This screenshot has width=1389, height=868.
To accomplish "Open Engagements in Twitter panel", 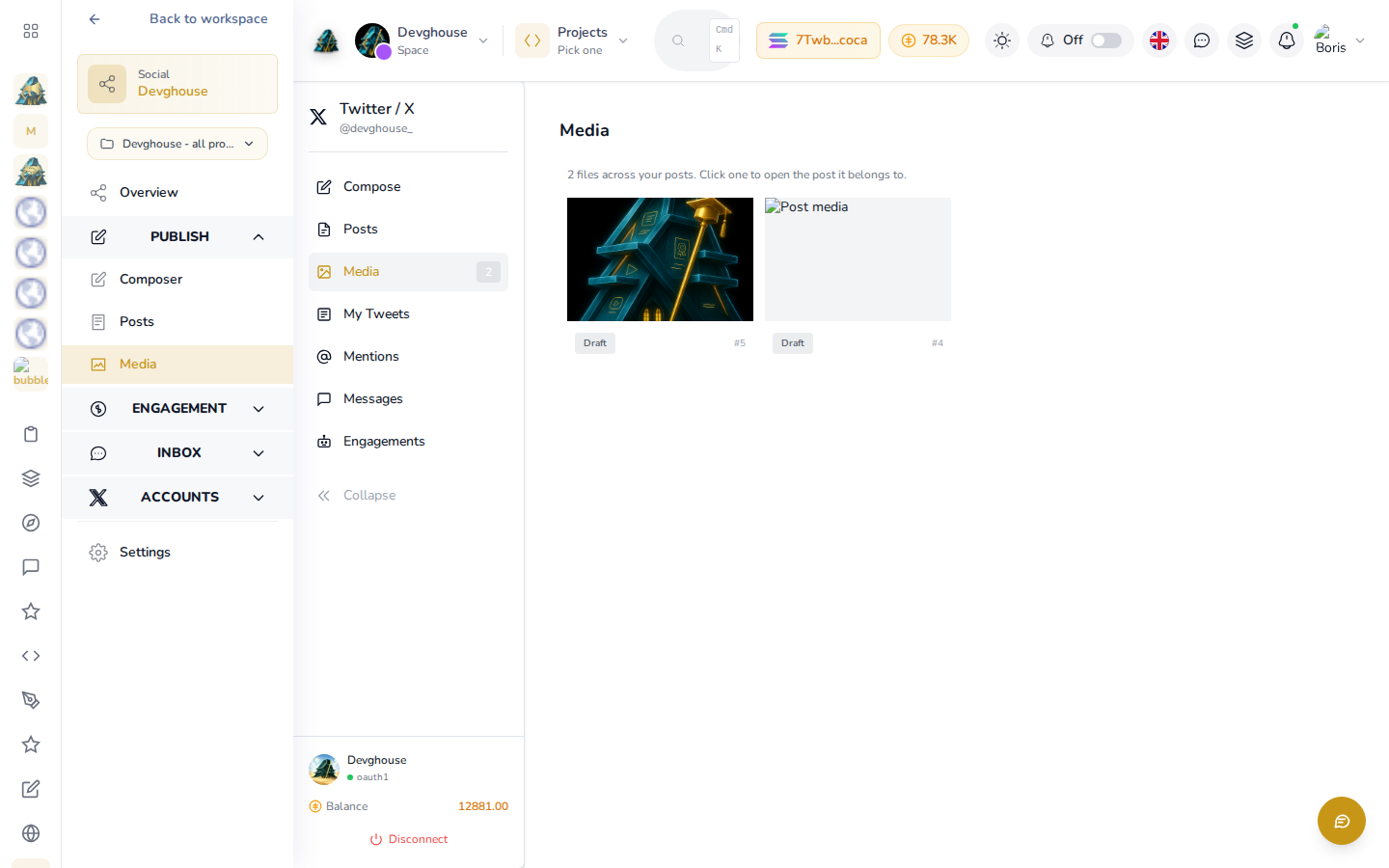I will tap(408, 442).
